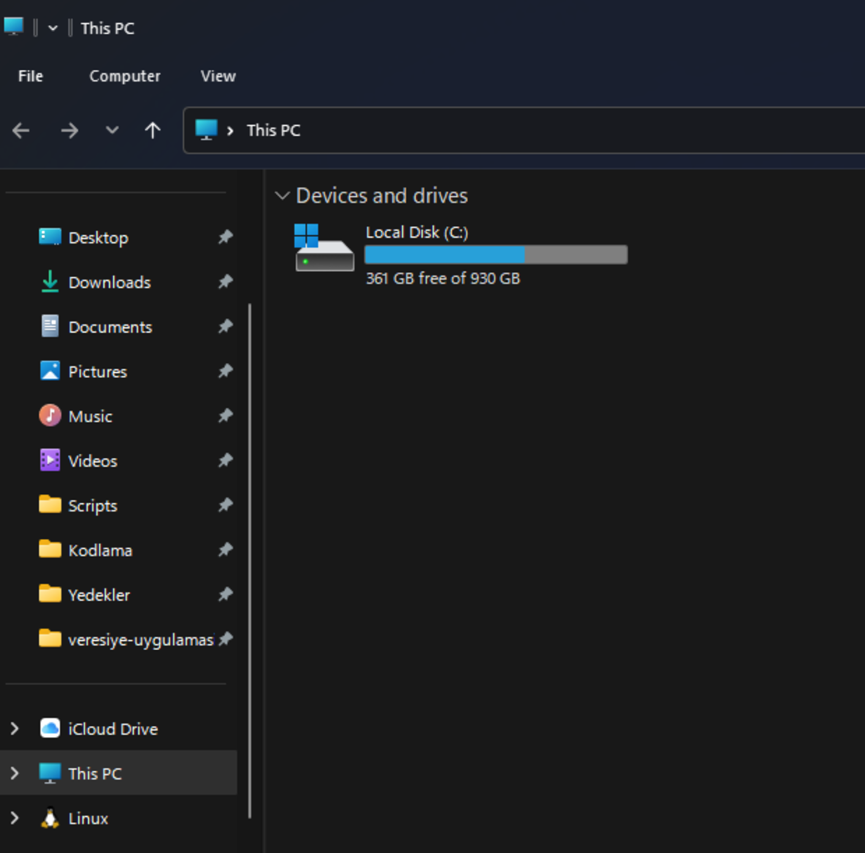Image resolution: width=865 pixels, height=853 pixels.
Task: Click the pin icon next to Downloads
Action: [x=225, y=282]
